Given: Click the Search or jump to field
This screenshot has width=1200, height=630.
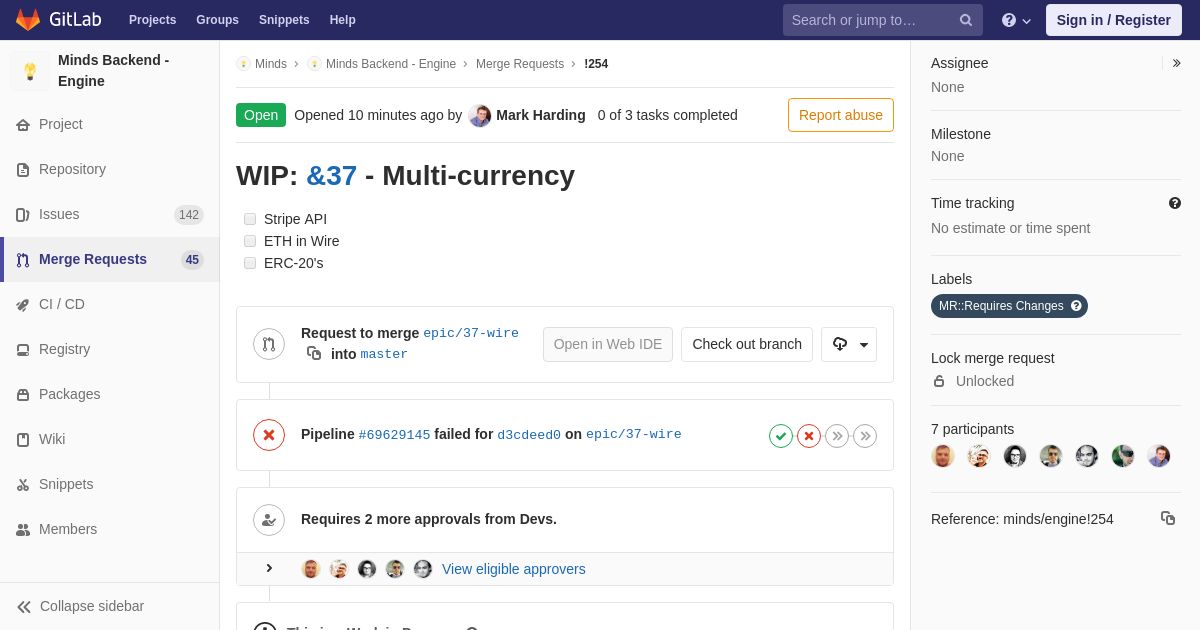Looking at the screenshot, I should coord(883,20).
